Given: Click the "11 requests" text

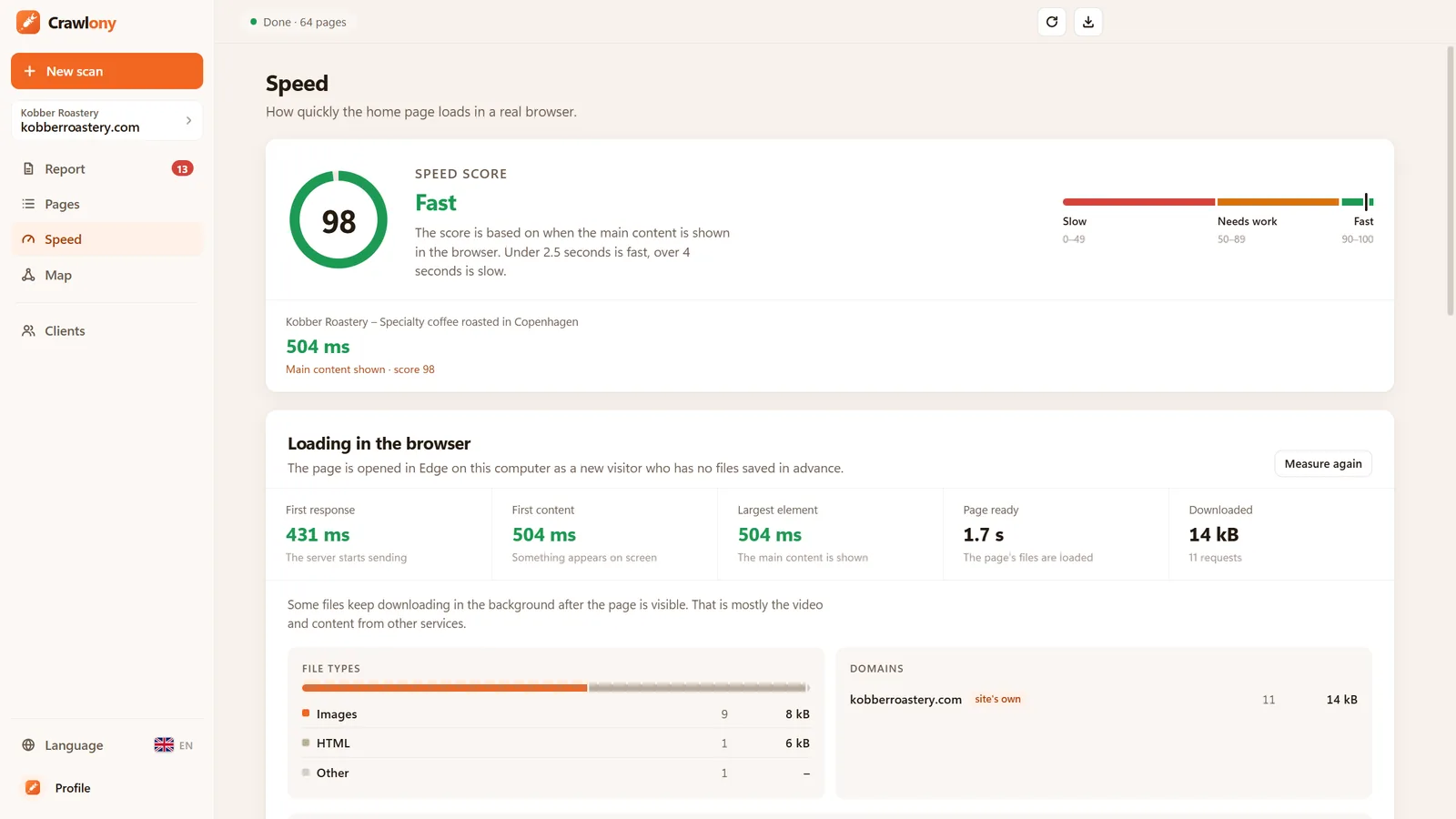Looking at the screenshot, I should point(1215,558).
